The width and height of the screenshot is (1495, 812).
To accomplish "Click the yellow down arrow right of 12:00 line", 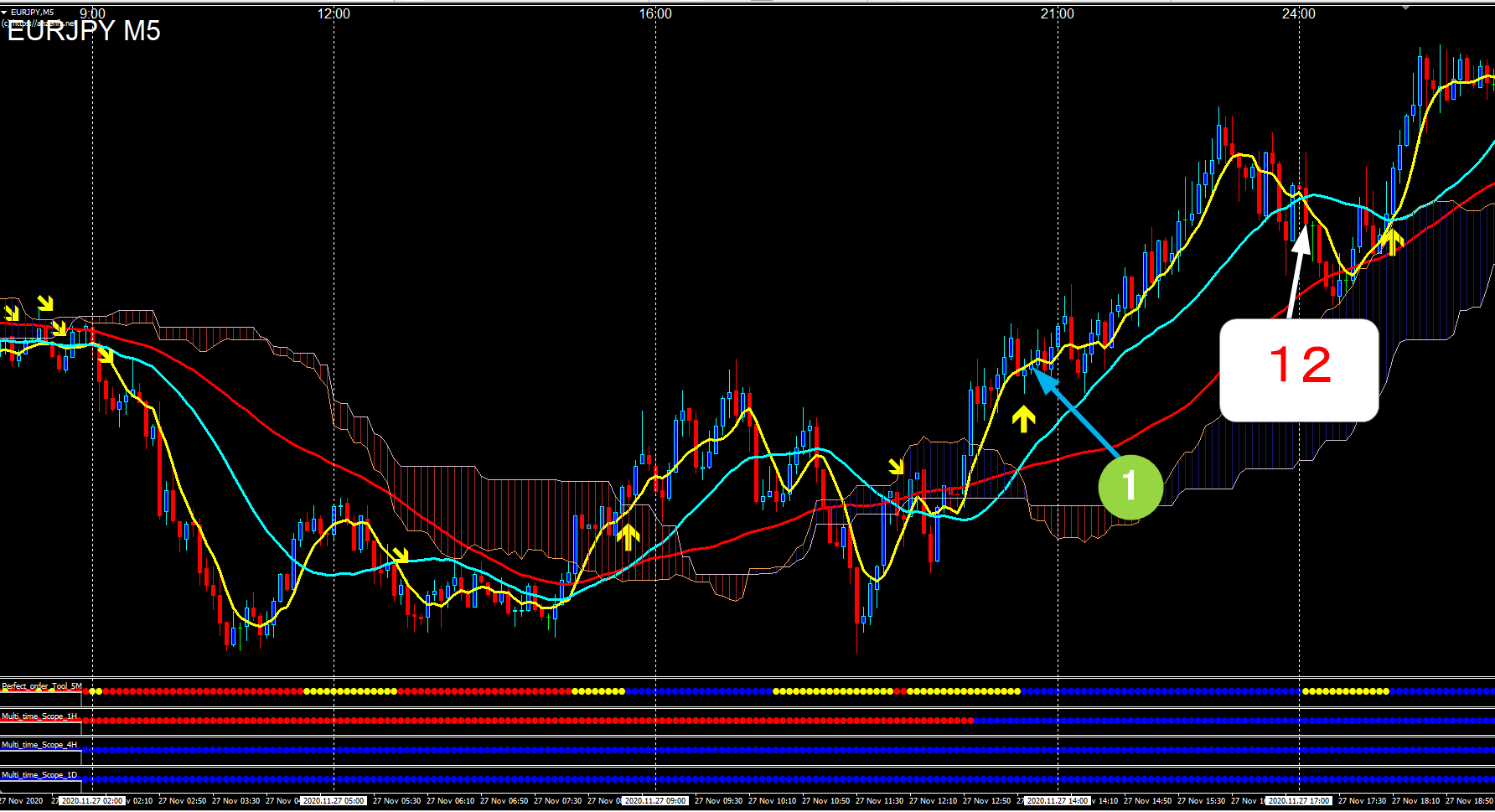I will (401, 555).
